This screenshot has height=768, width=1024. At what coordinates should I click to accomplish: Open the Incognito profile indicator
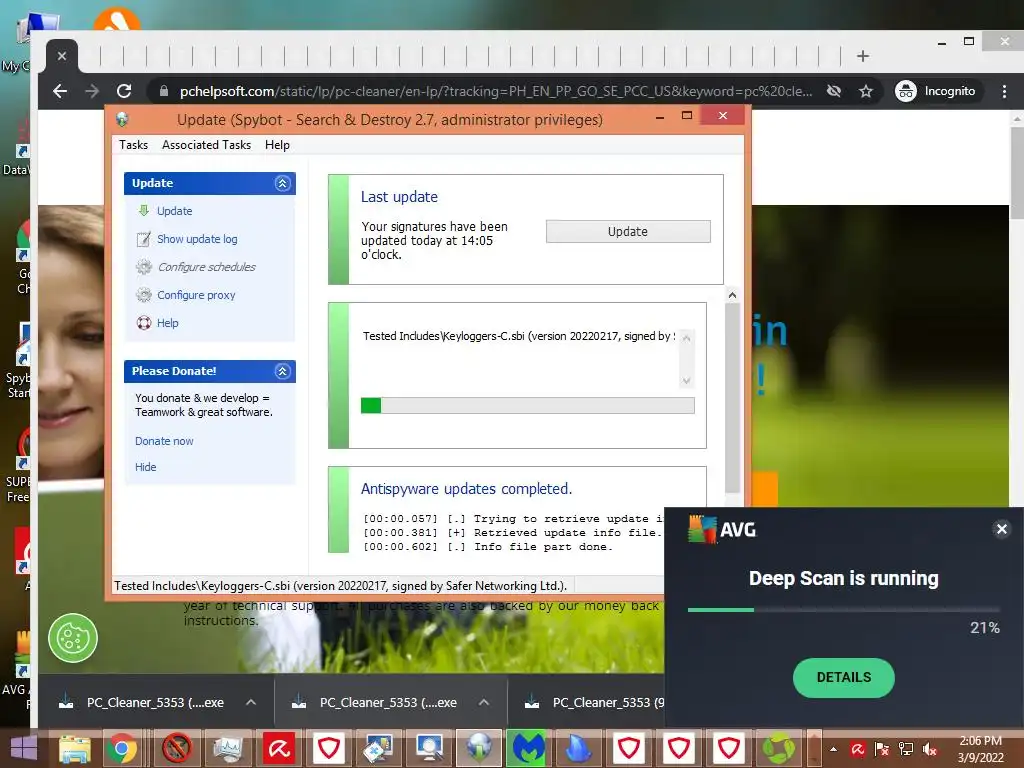coord(935,91)
